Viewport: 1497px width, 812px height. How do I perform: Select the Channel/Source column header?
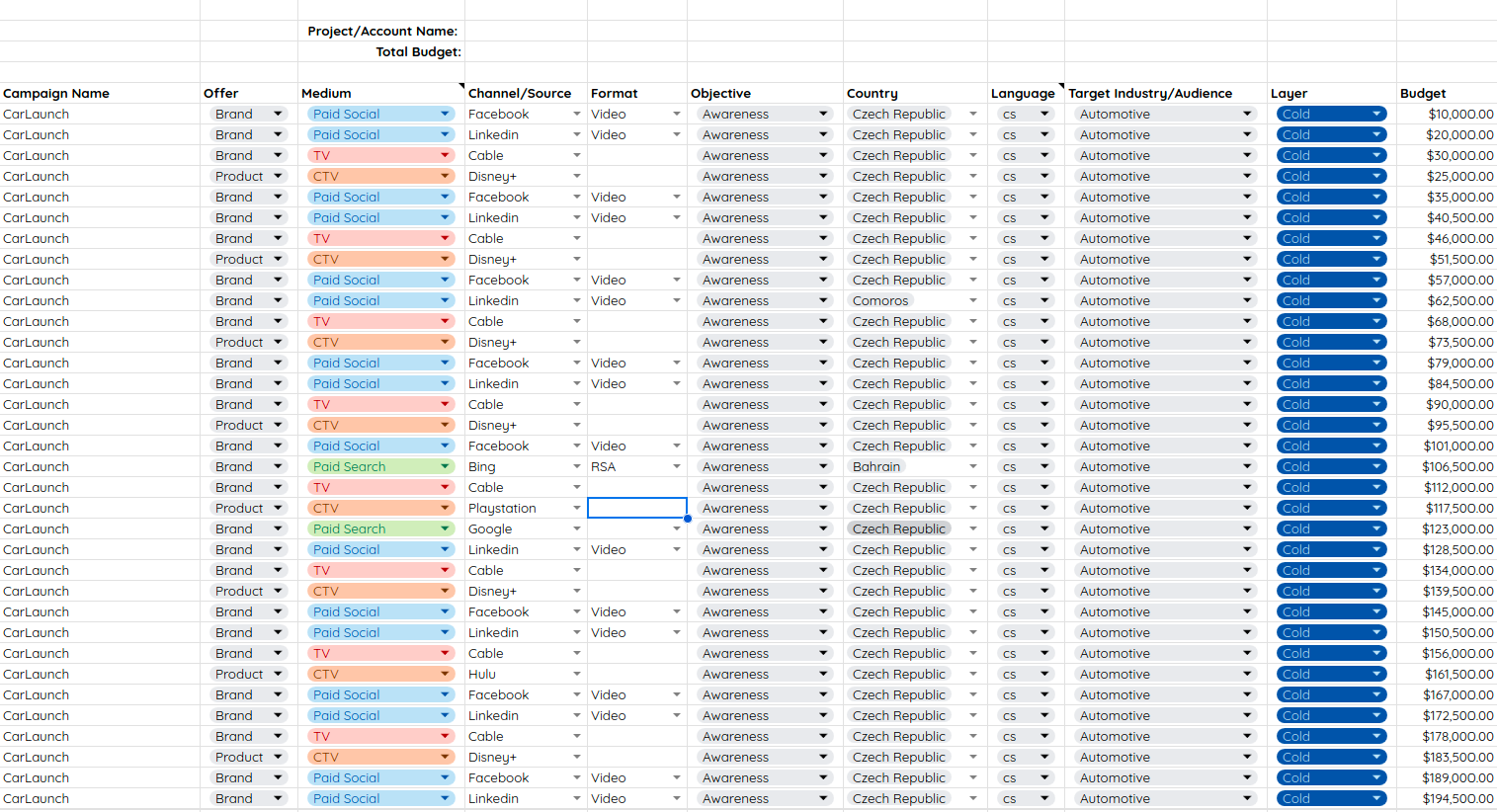tap(526, 93)
